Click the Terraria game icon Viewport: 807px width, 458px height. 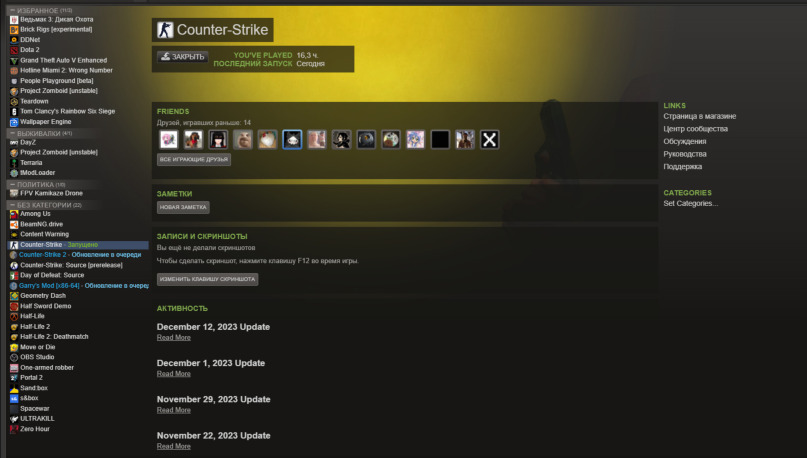click(14, 163)
